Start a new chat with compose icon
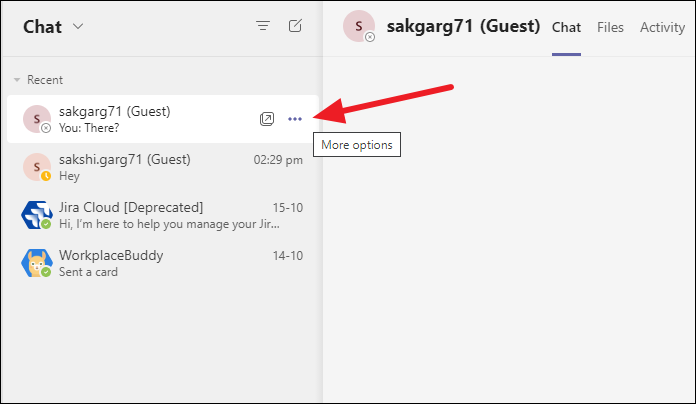 click(x=295, y=26)
